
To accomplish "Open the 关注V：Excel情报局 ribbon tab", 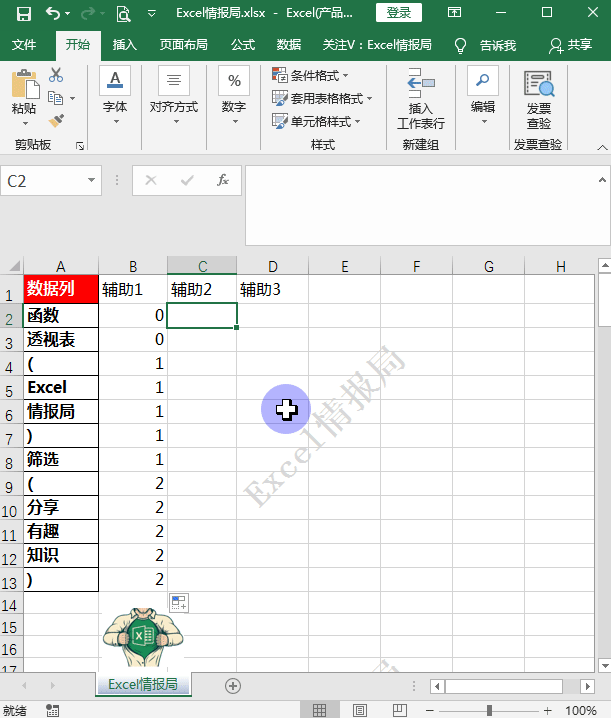I will pos(377,45).
